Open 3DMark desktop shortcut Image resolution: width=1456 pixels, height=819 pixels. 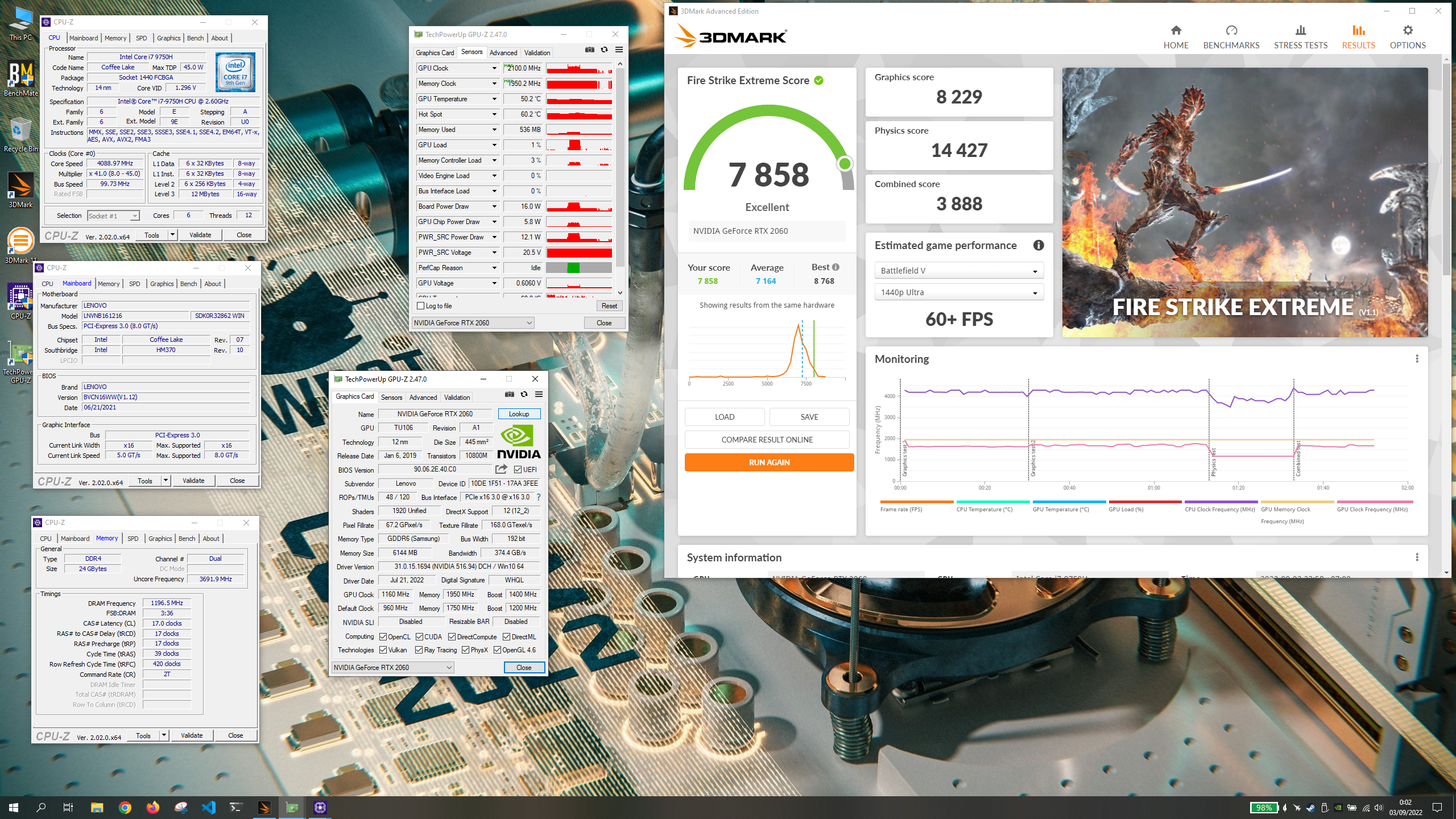pos(21,191)
